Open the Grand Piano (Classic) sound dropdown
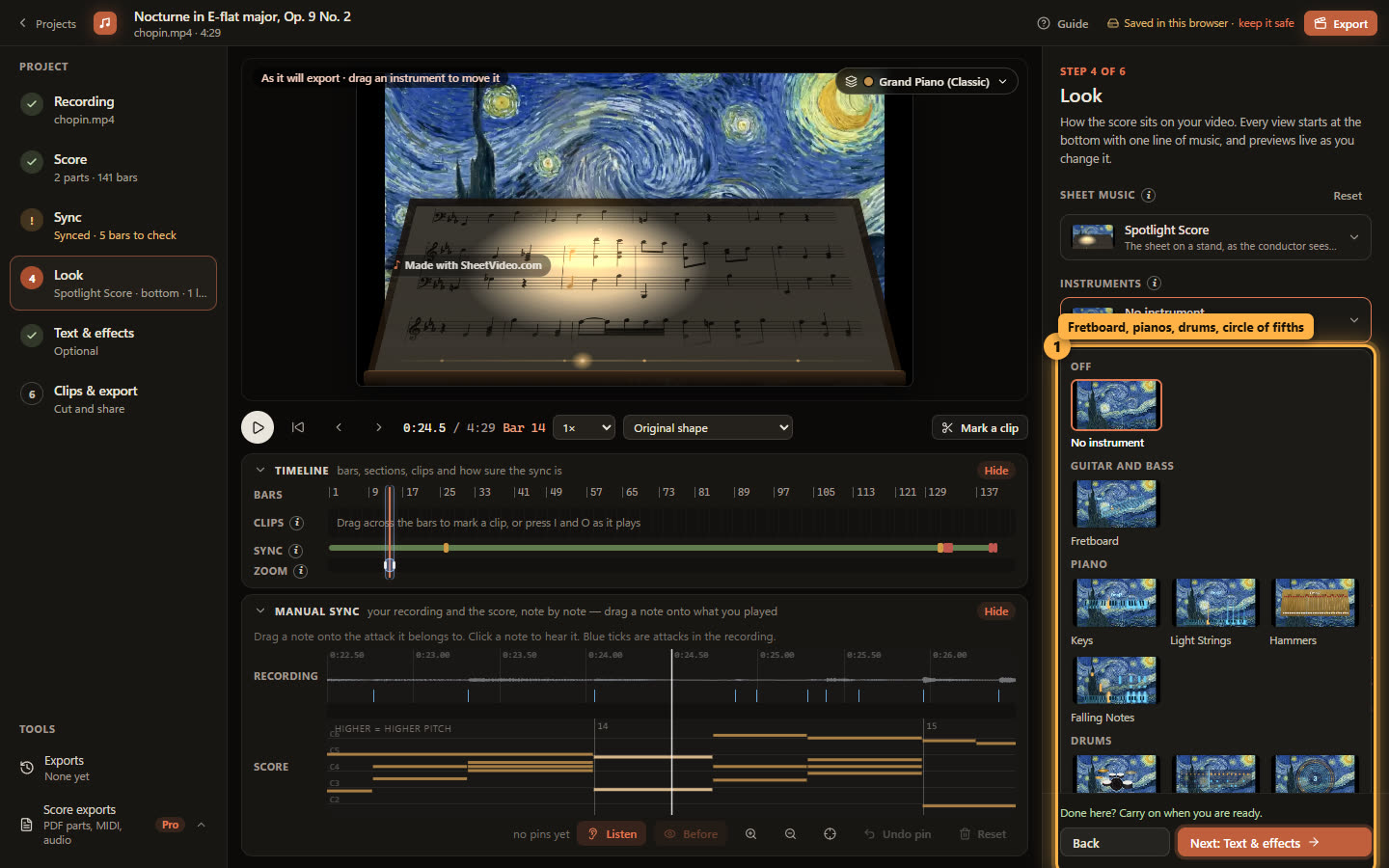1389x868 pixels. click(926, 82)
